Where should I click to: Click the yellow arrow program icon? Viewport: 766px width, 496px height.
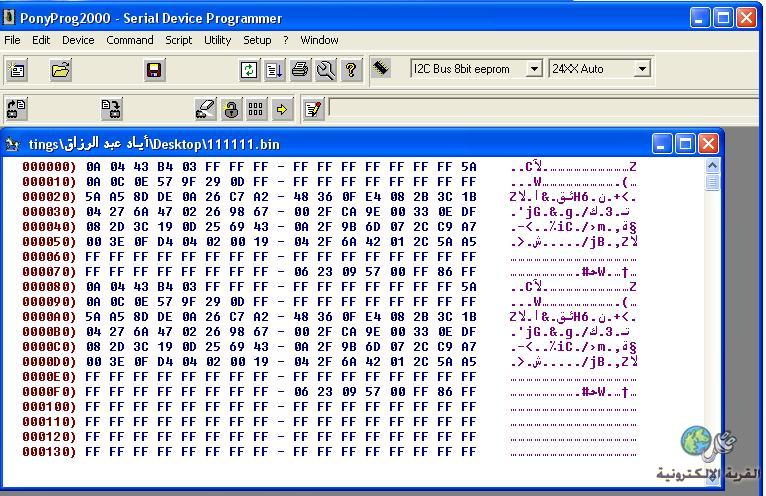coord(281,108)
